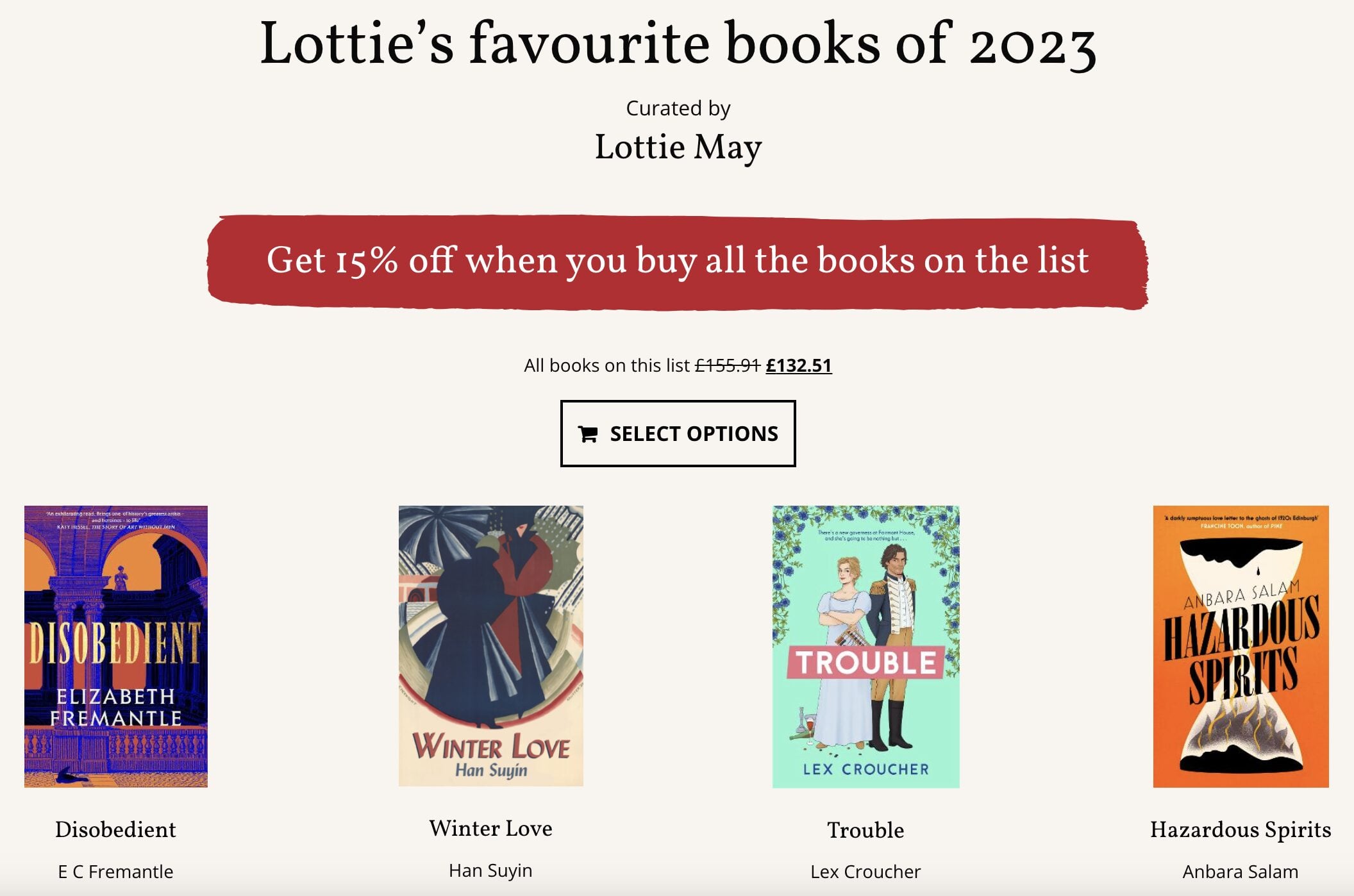This screenshot has height=896, width=1354.
Task: Open author Lex Croucher
Action: [x=865, y=872]
